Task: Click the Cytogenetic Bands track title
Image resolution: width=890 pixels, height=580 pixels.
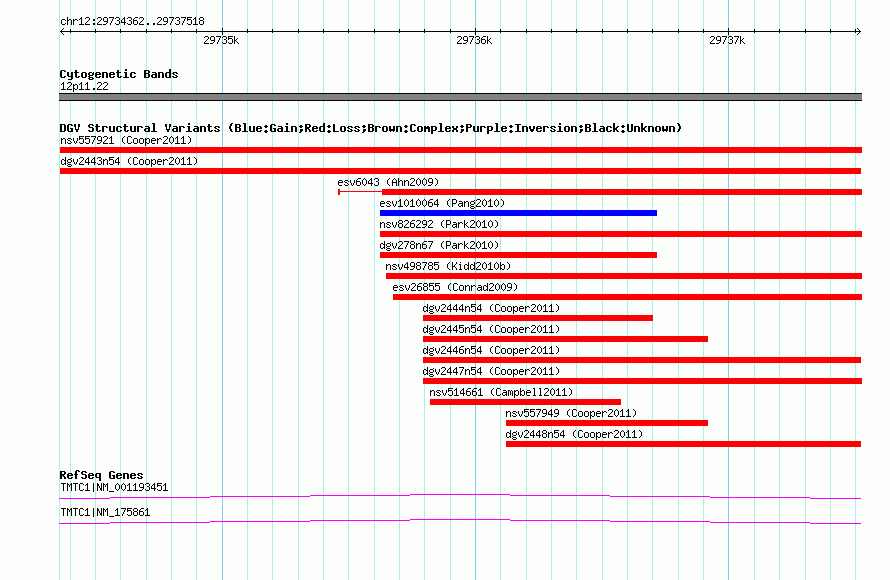Action: (119, 74)
